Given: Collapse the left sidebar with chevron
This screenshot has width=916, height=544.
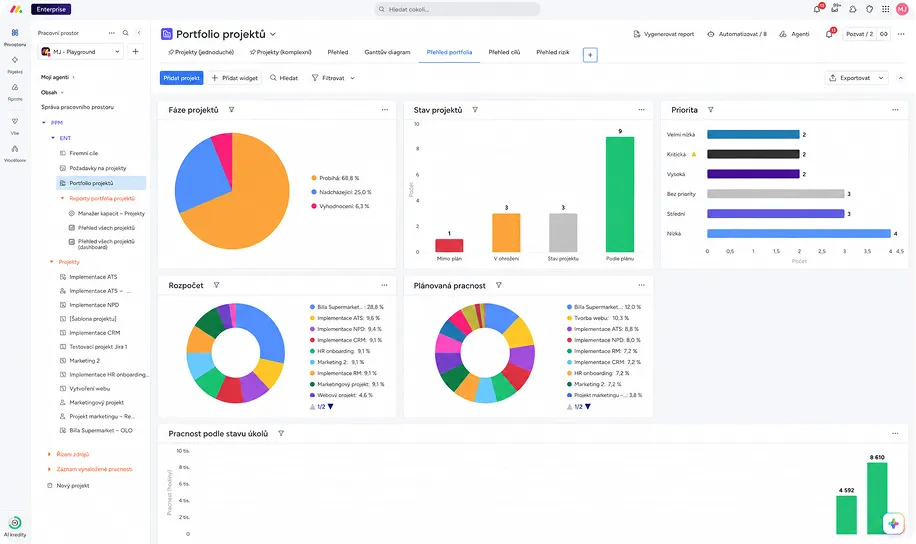Looking at the screenshot, I should [139, 33].
